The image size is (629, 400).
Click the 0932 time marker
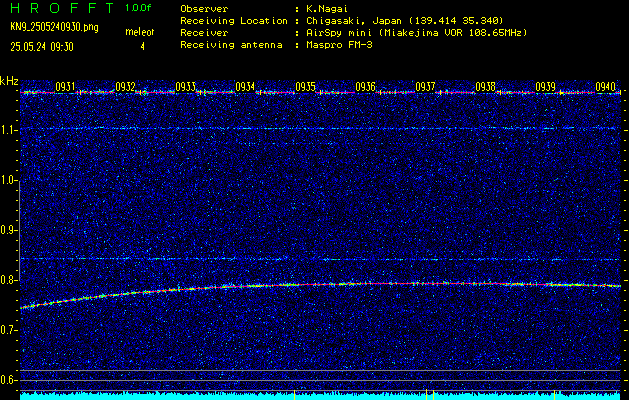coord(125,86)
